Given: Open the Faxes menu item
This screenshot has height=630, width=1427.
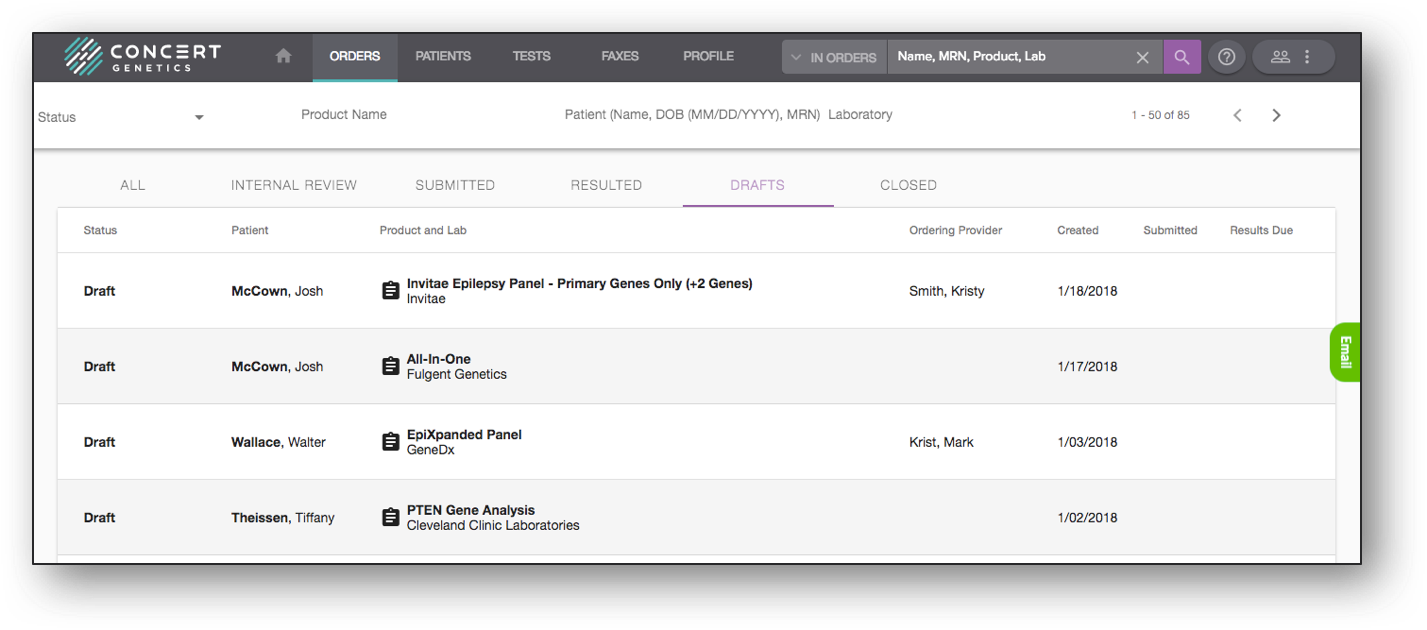Looking at the screenshot, I should click(620, 56).
